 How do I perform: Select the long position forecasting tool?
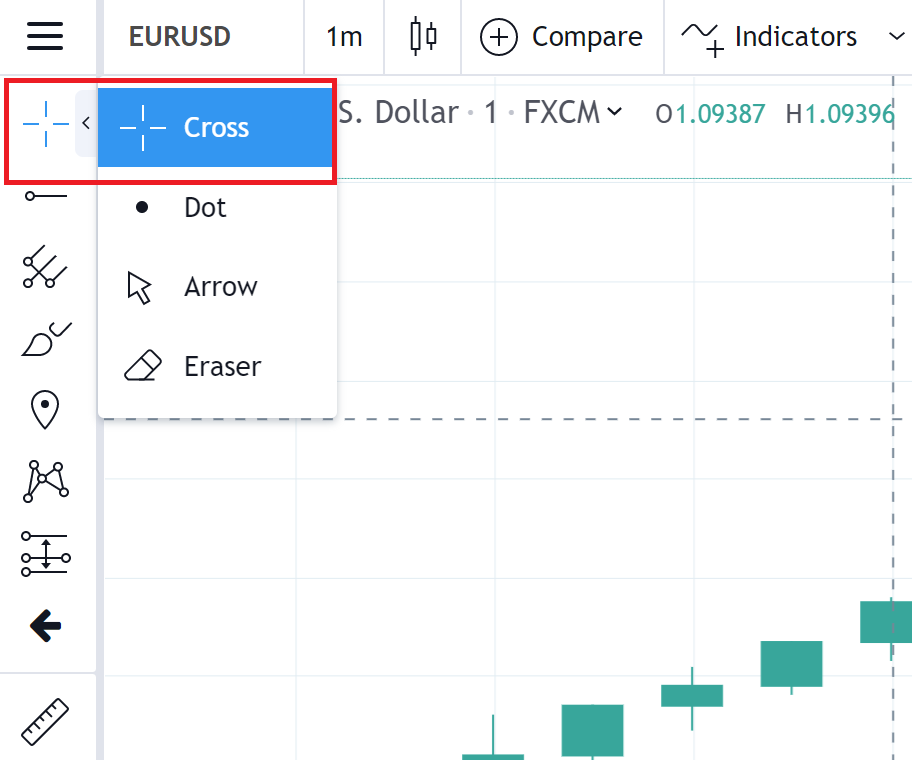45,554
